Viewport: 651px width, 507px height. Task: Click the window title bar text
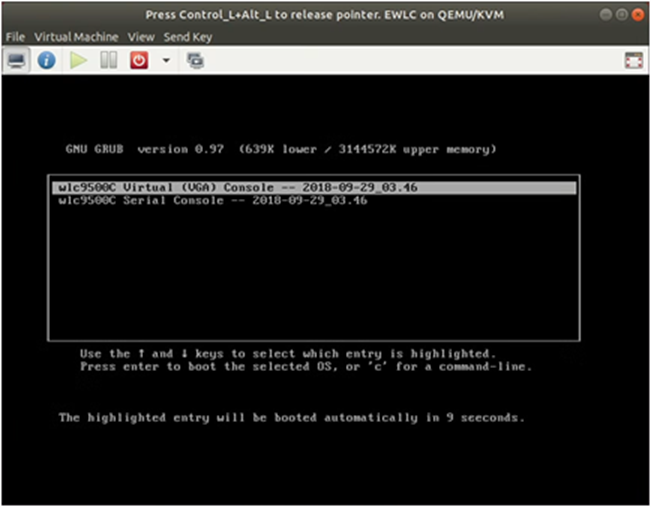tap(325, 15)
